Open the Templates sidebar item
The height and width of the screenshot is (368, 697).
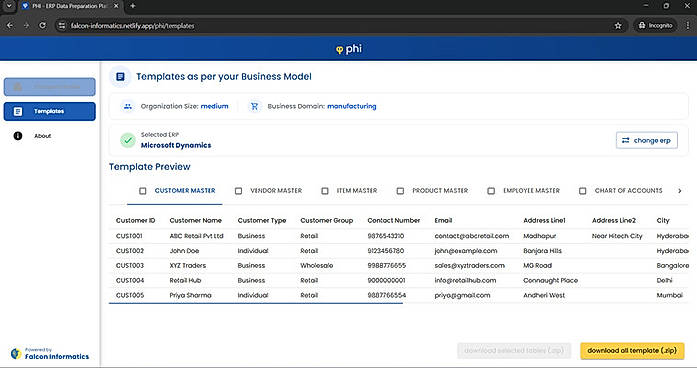click(x=50, y=112)
